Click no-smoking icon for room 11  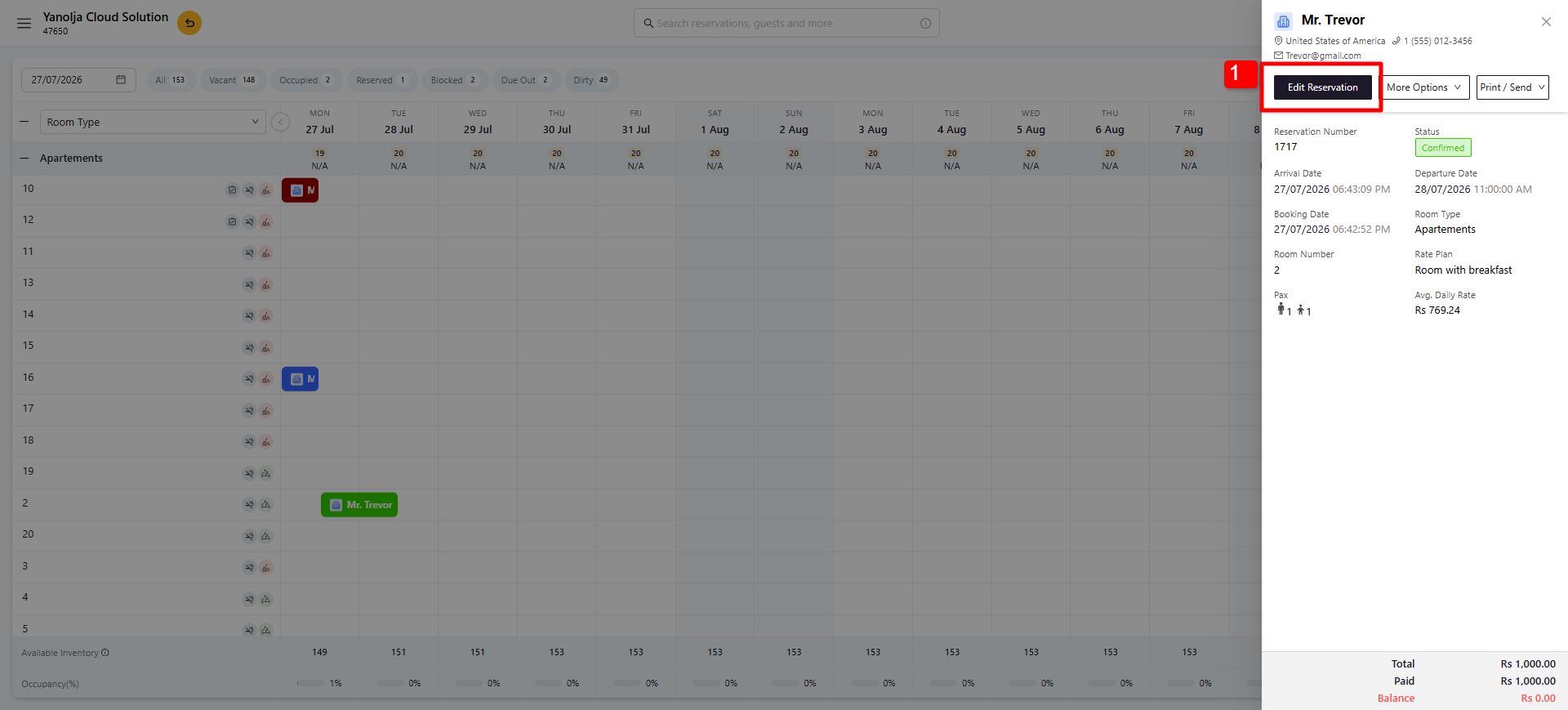(249, 252)
